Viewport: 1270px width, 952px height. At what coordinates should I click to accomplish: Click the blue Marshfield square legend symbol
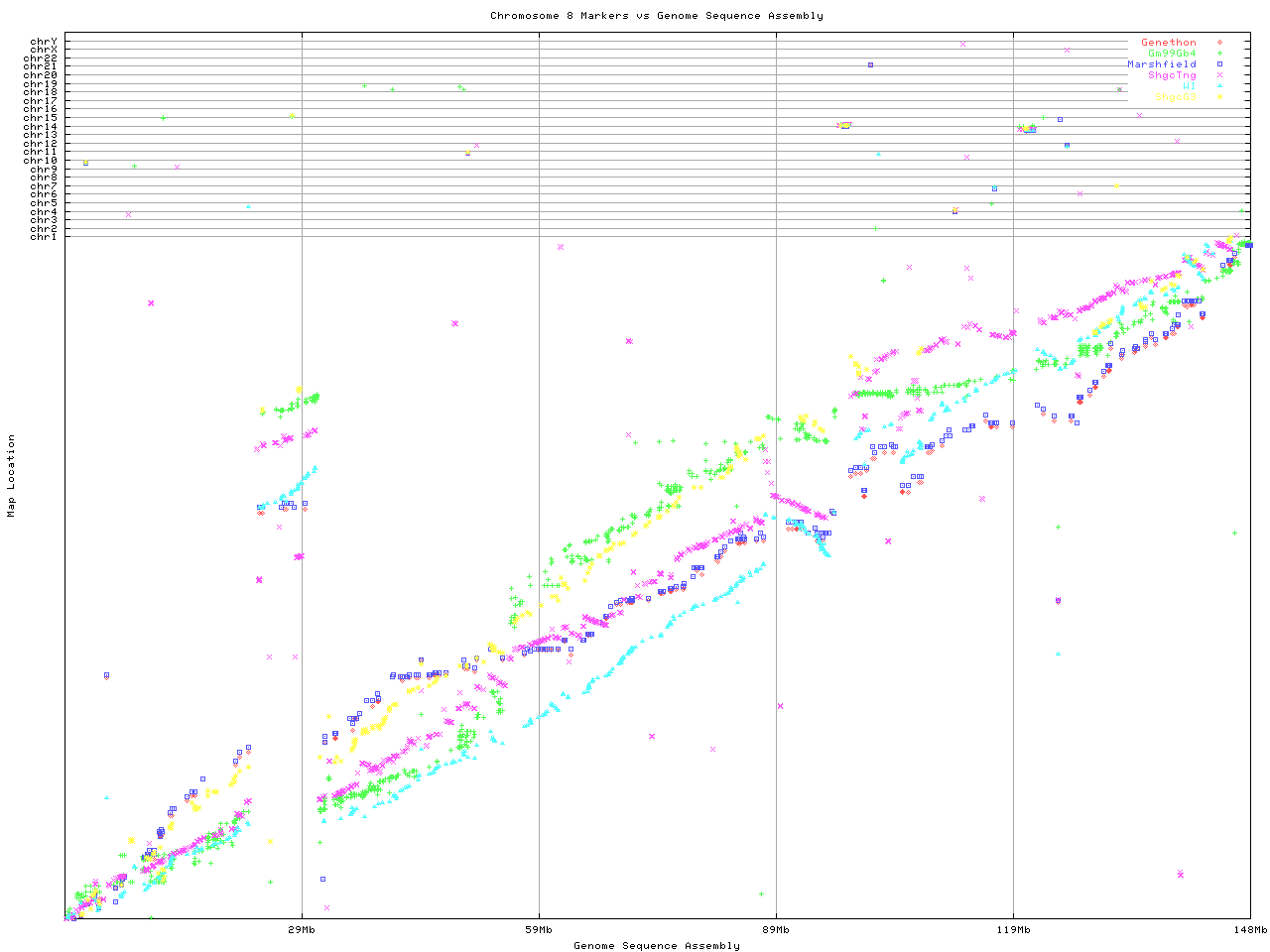tap(1219, 64)
